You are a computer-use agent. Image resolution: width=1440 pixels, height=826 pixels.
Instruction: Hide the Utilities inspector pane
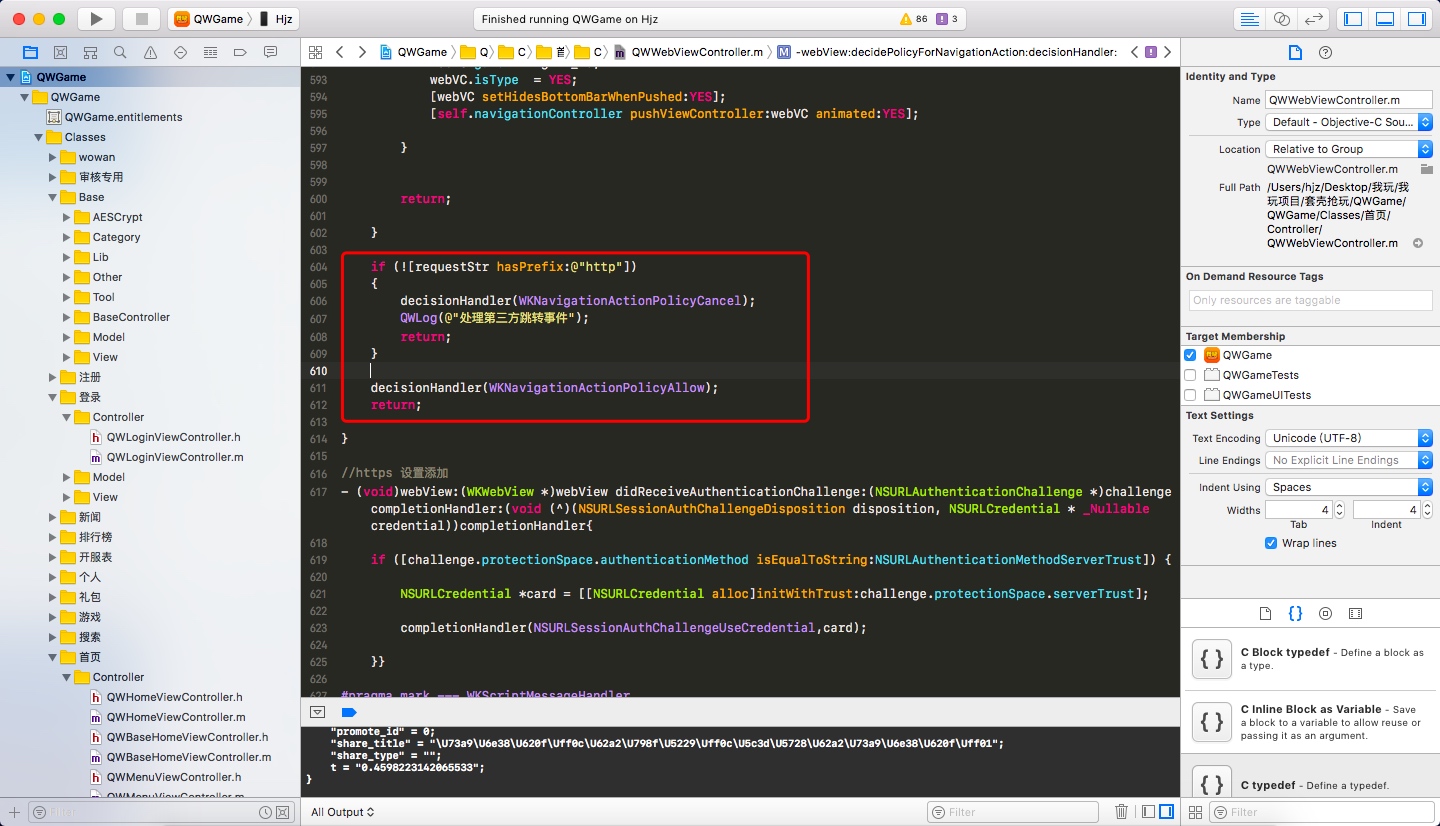pos(1417,19)
